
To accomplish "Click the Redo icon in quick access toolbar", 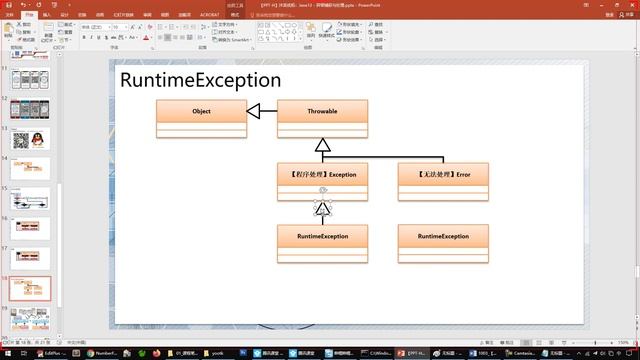I will pos(39,5).
